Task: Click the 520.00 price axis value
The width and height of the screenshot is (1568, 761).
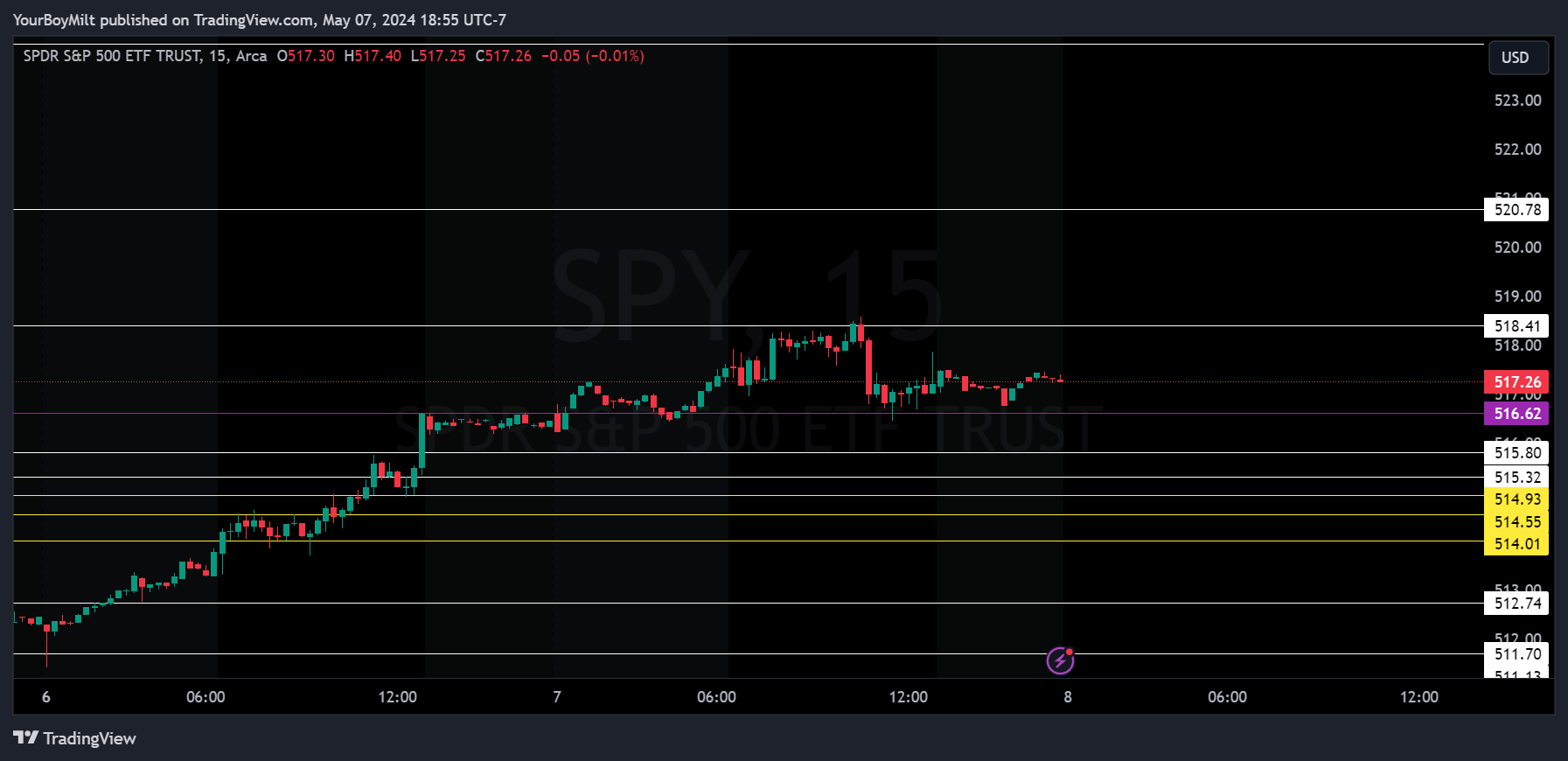Action: tap(1517, 248)
